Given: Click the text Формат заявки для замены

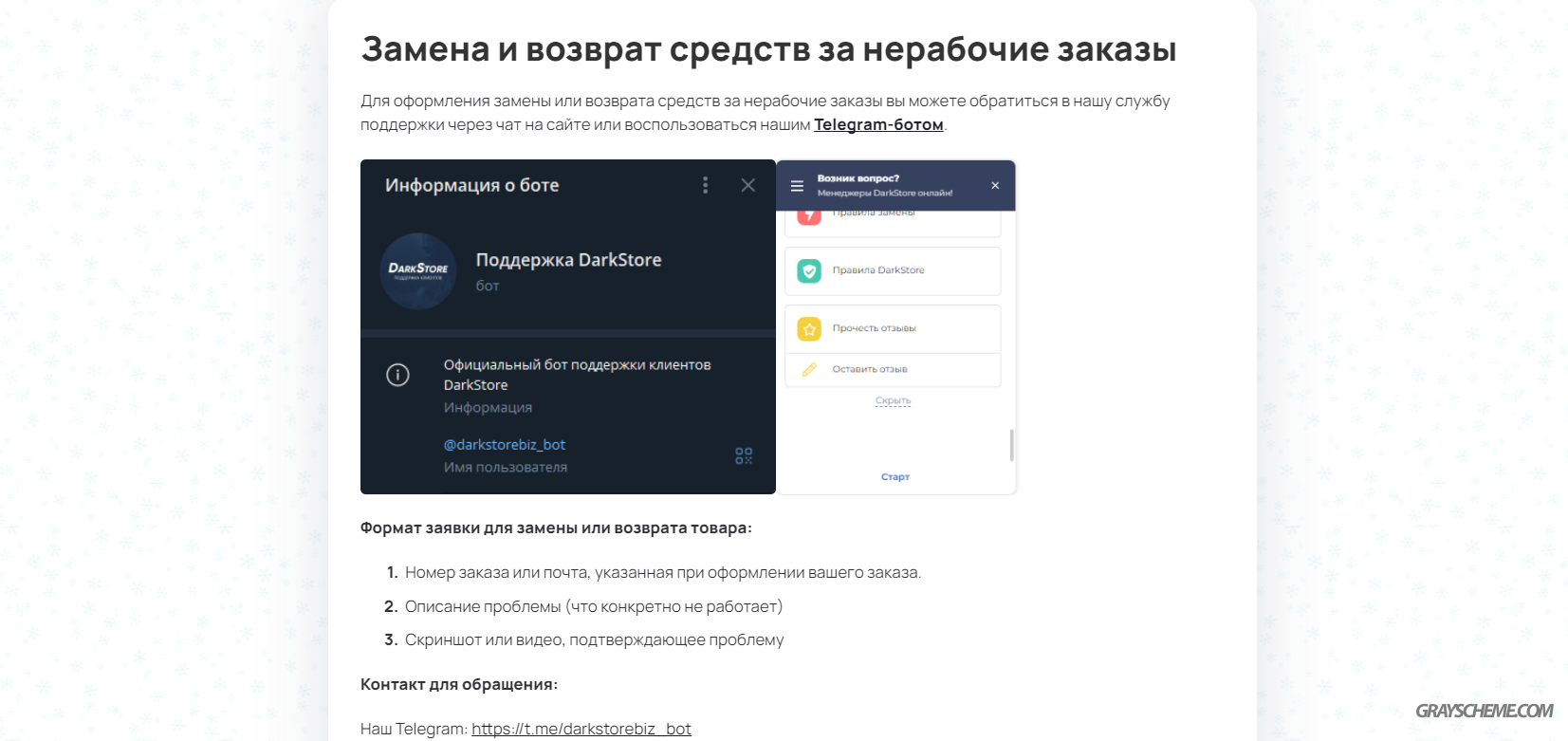Looking at the screenshot, I should tap(556, 528).
